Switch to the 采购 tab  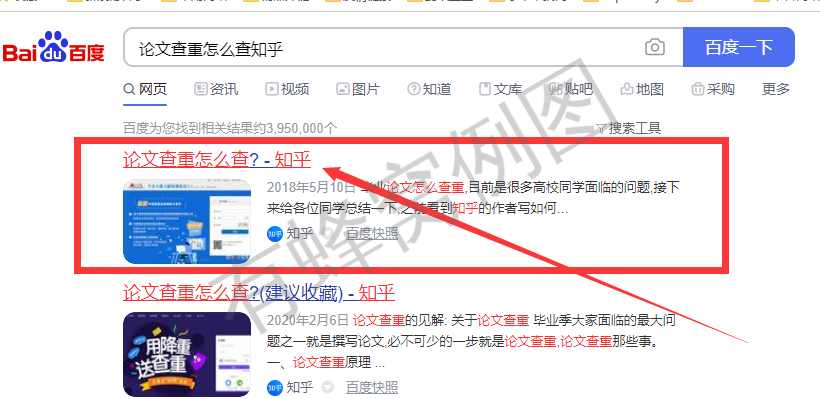[x=713, y=89]
